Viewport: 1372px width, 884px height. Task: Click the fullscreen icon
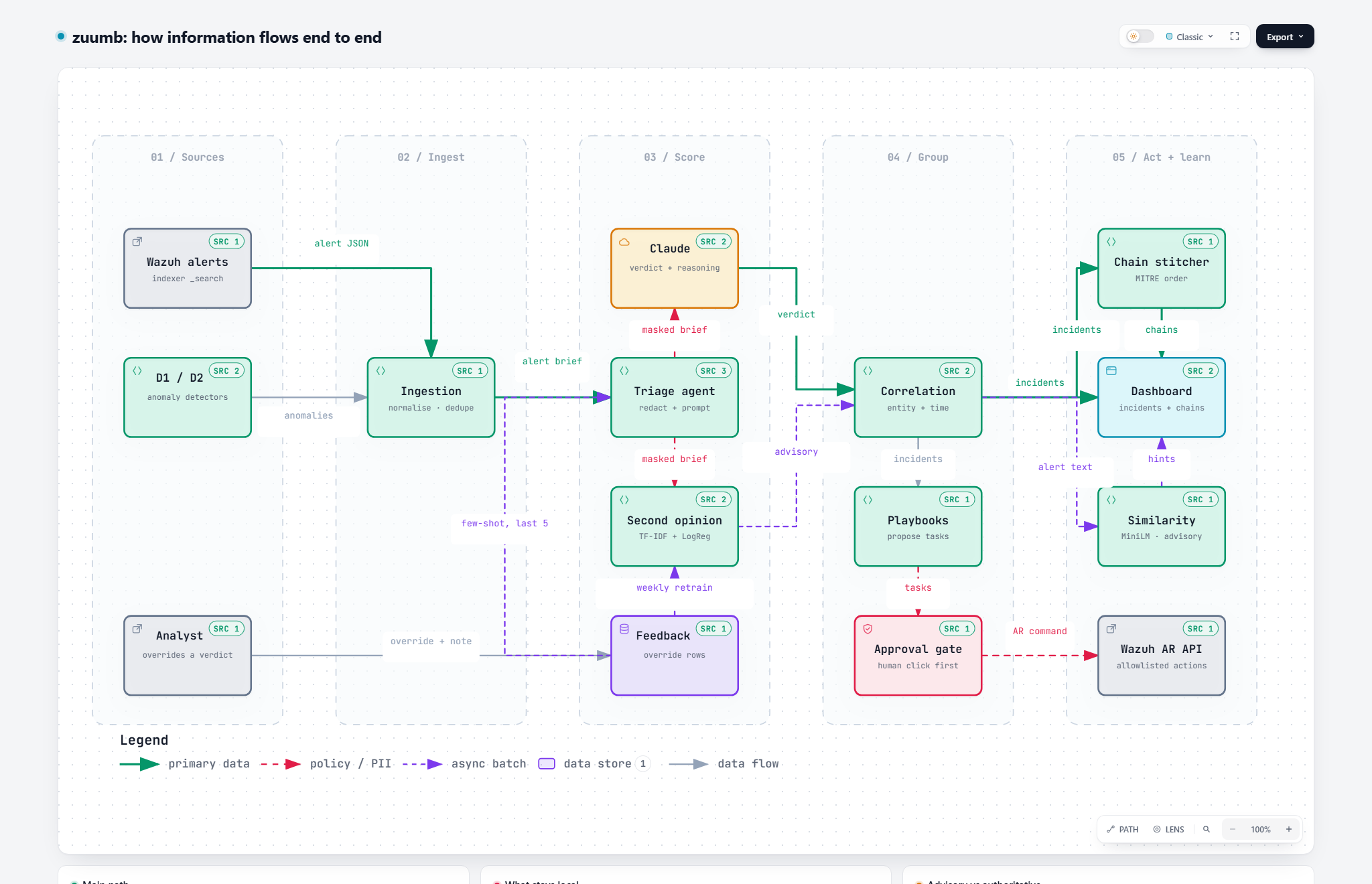(x=1235, y=36)
